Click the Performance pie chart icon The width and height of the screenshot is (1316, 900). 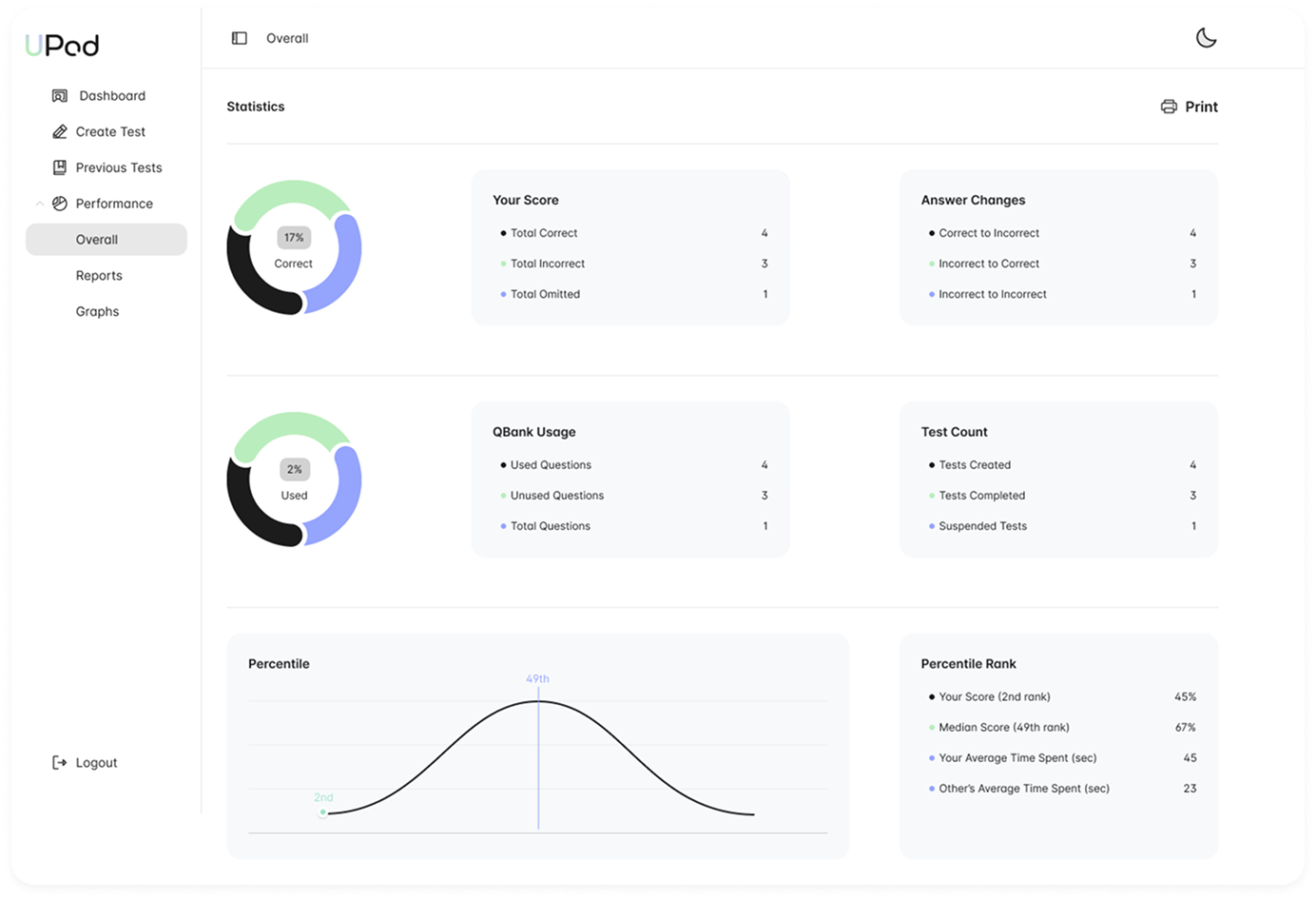coord(59,204)
